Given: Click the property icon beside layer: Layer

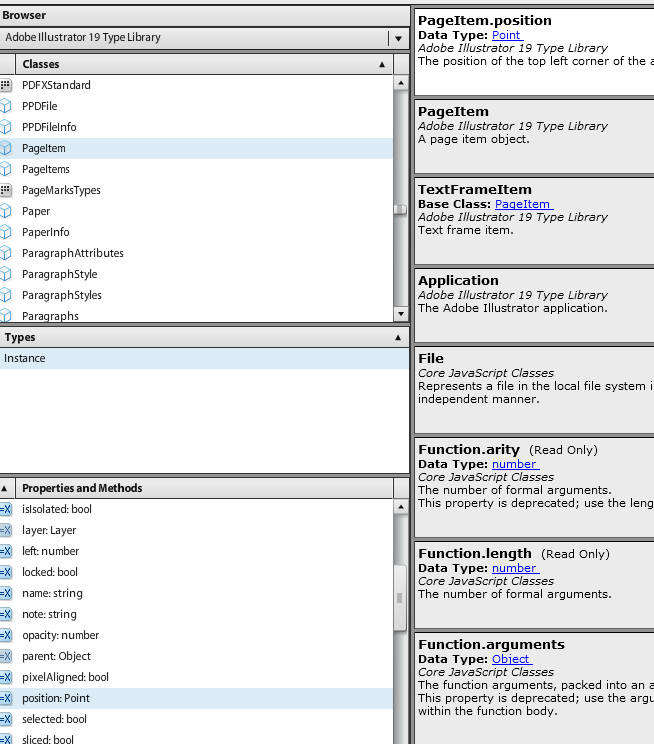Looking at the screenshot, I should [6, 530].
